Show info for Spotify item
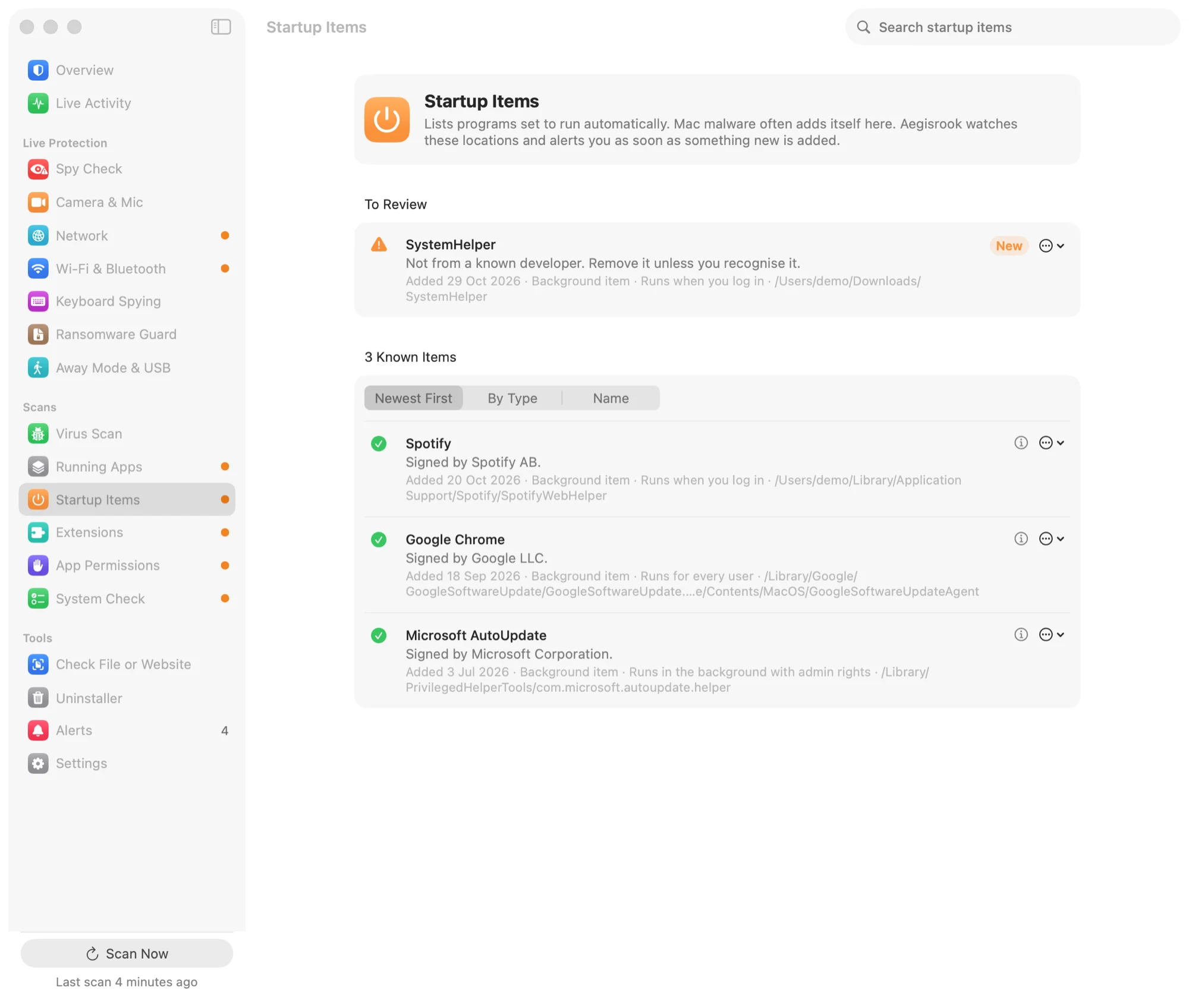This screenshot has height=1008, width=1189. [1021, 443]
